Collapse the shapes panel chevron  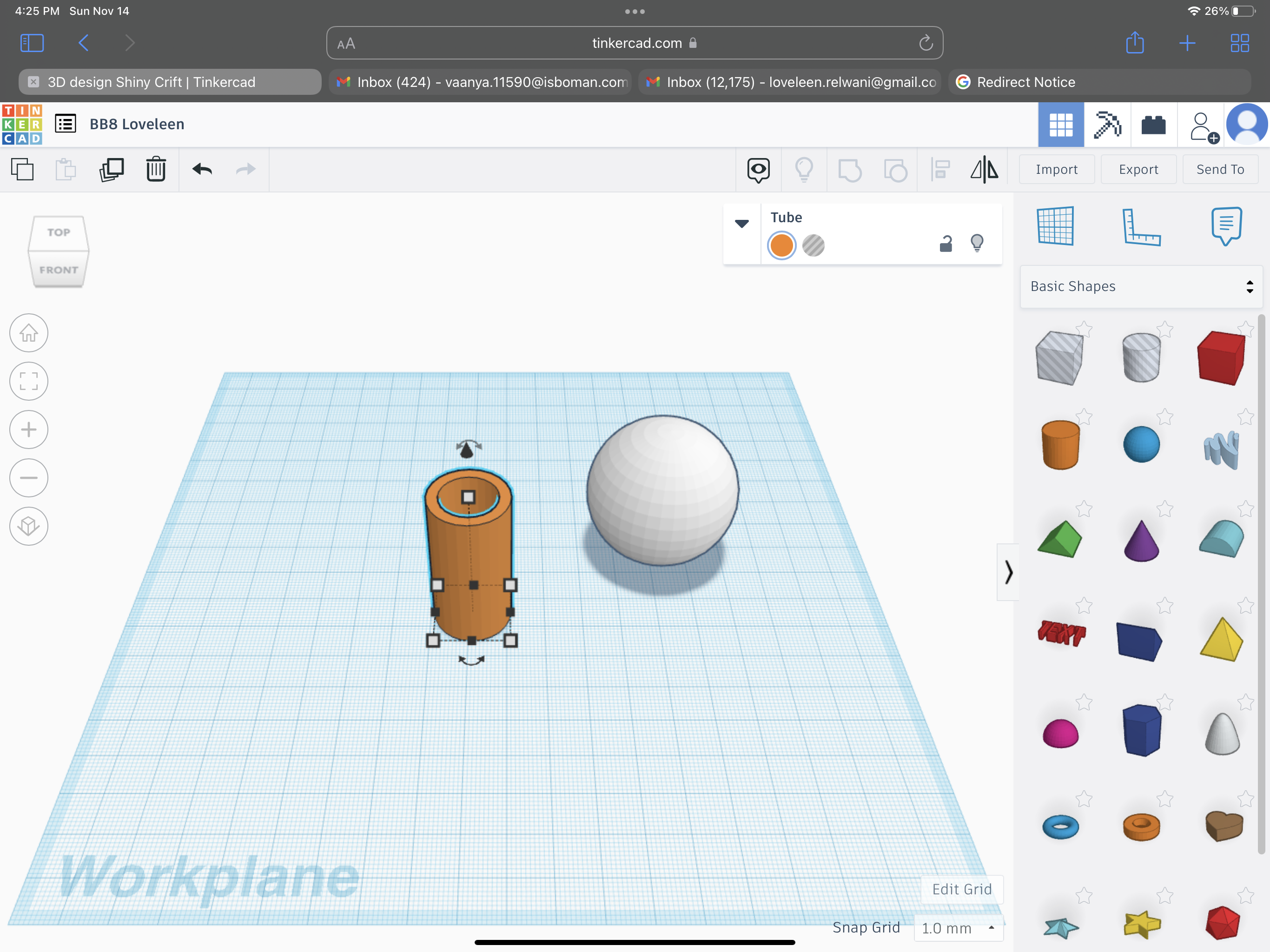pos(1008,573)
